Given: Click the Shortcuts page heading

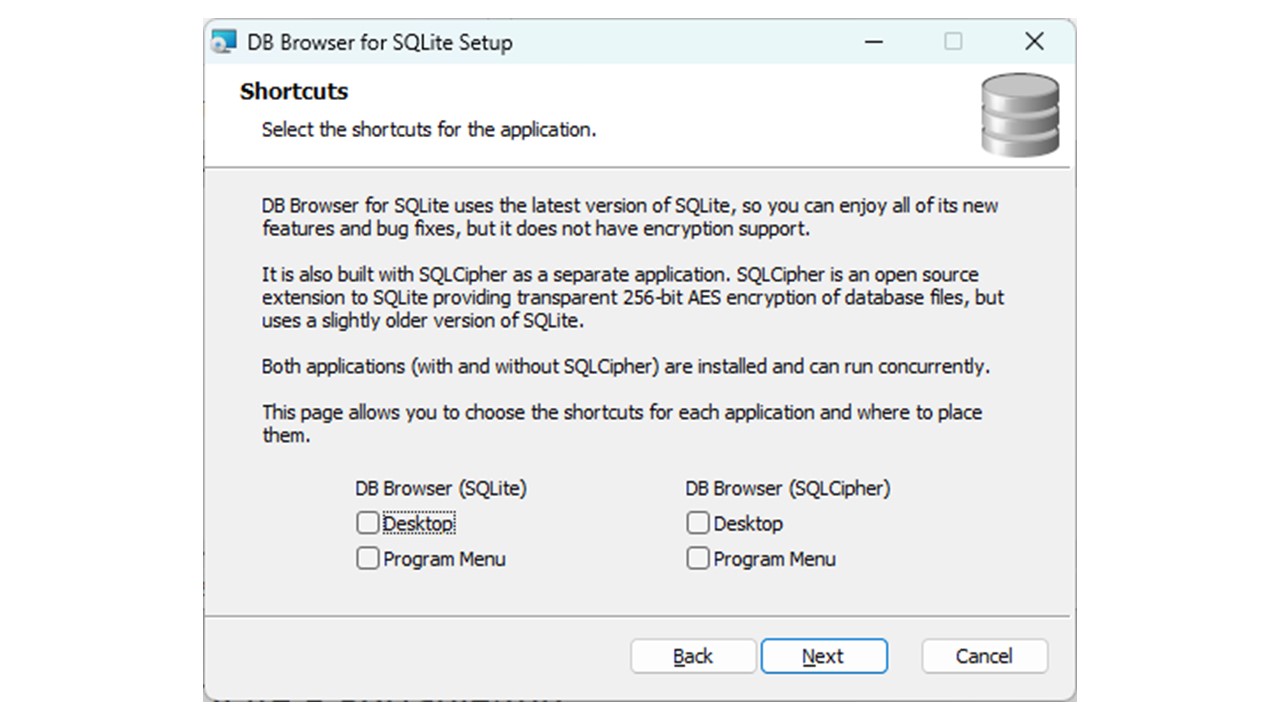Looking at the screenshot, I should [x=294, y=91].
